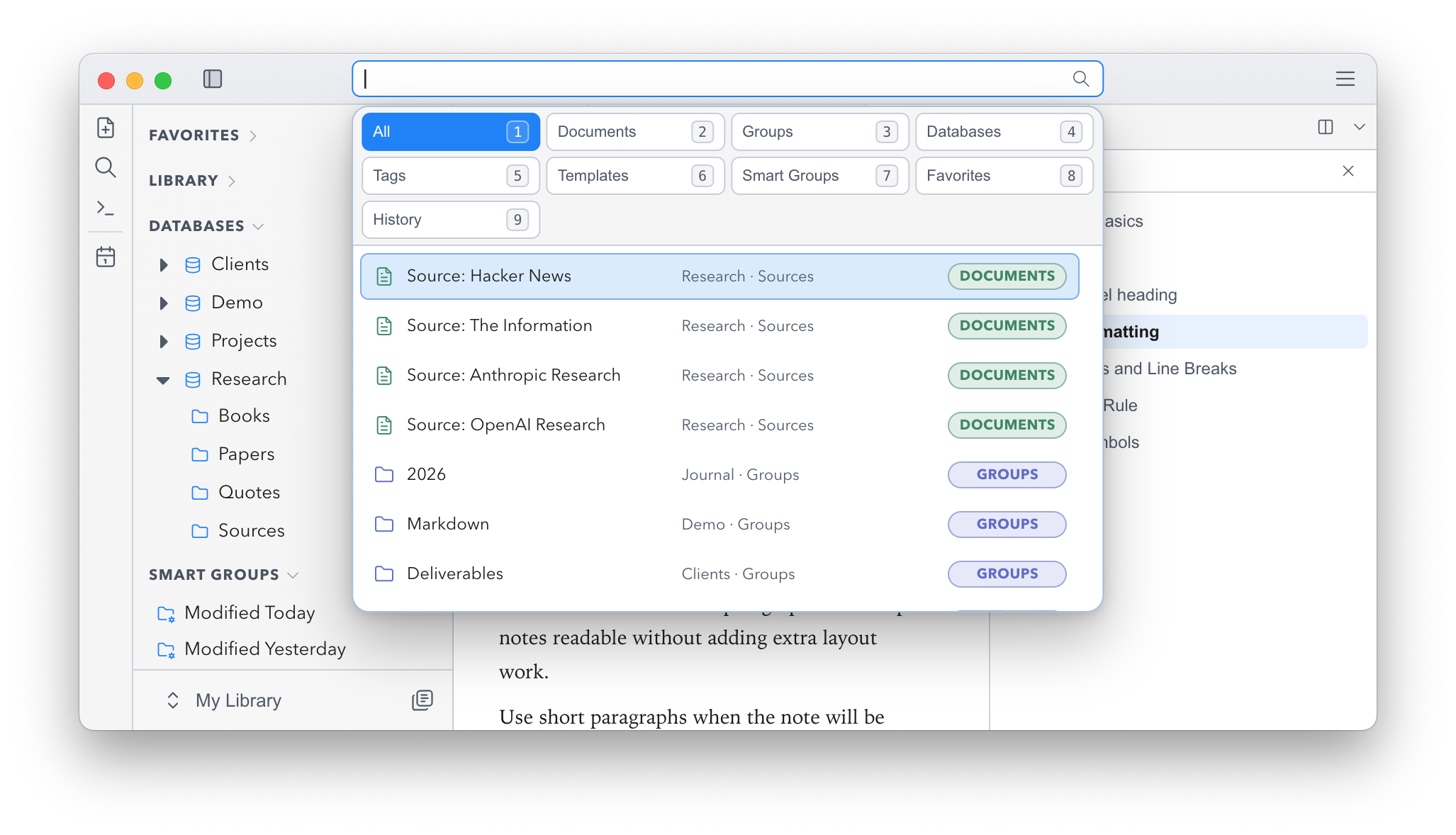Click the macOS green zoom window button
1456x835 pixels.
pyautogui.click(x=163, y=80)
